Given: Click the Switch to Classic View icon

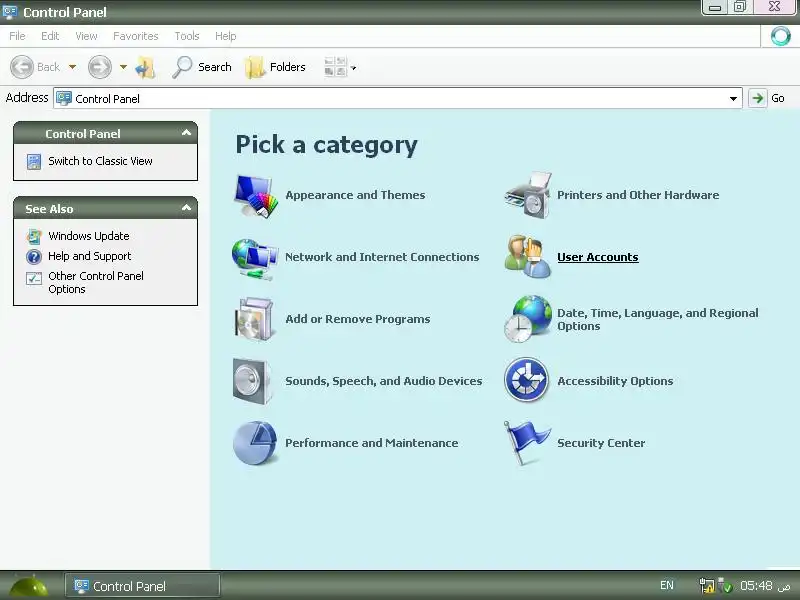Looking at the screenshot, I should (34, 162).
